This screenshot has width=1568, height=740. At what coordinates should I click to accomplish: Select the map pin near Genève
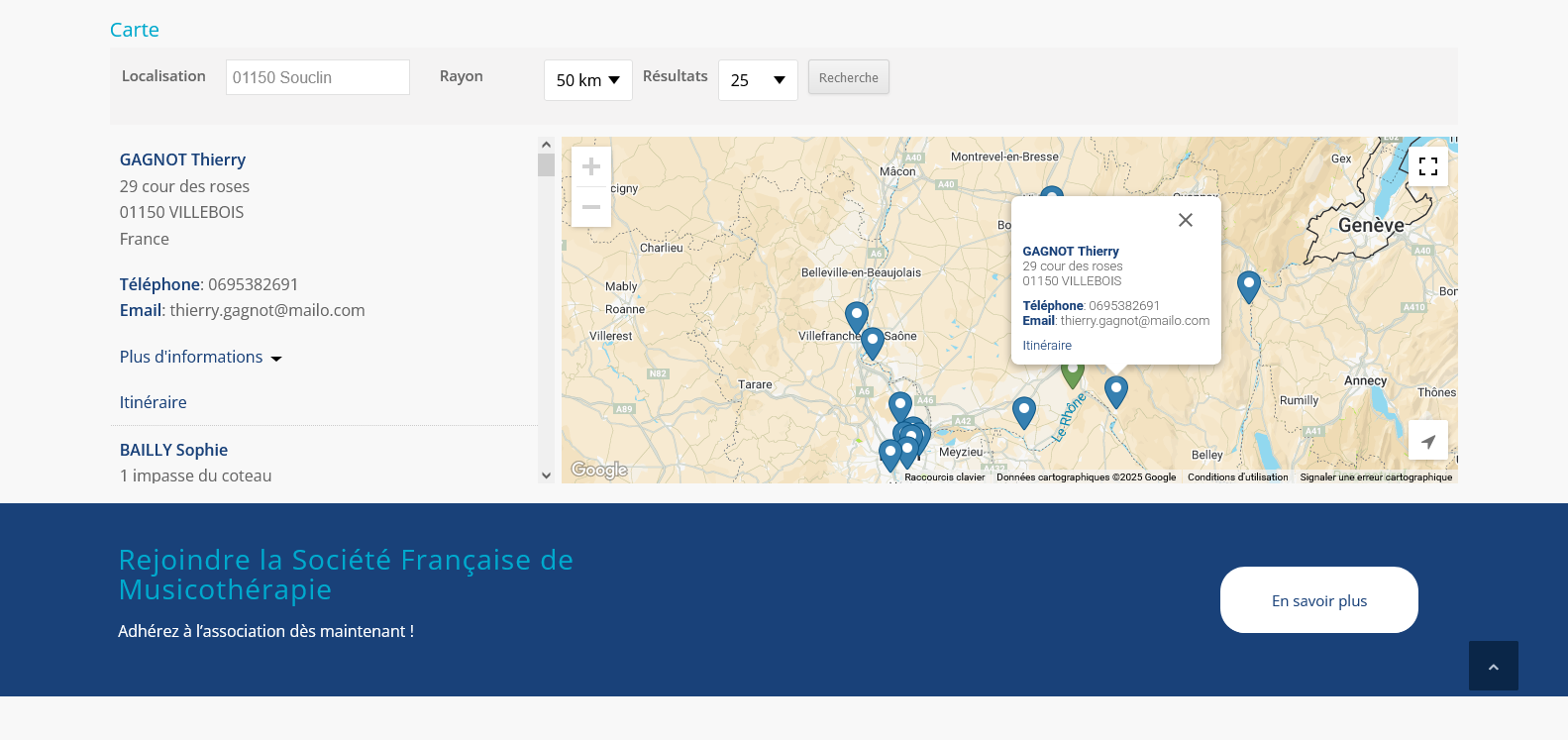pos(1249,287)
